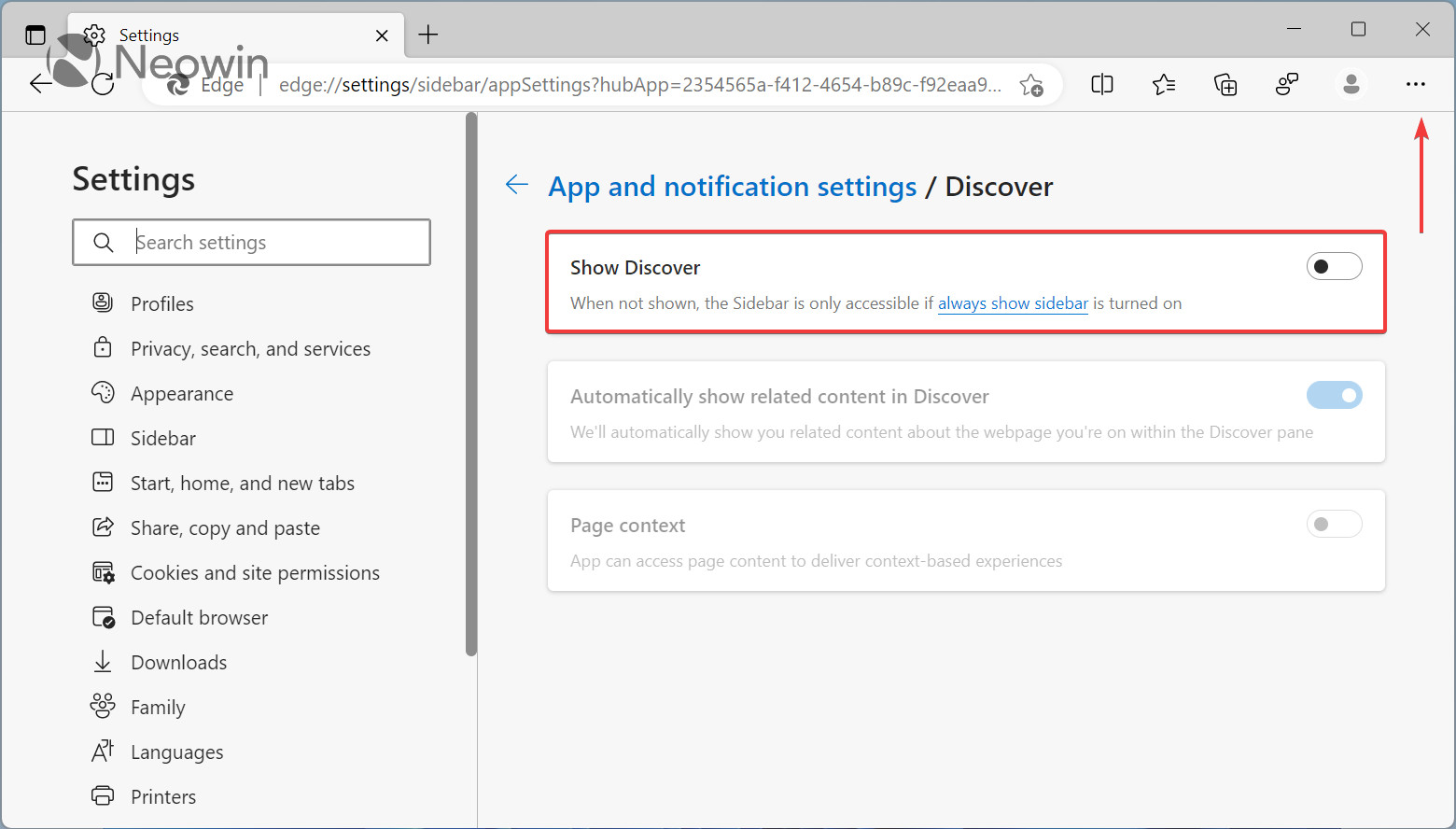
Task: Click the Downloads arrow icon
Action: point(103,662)
